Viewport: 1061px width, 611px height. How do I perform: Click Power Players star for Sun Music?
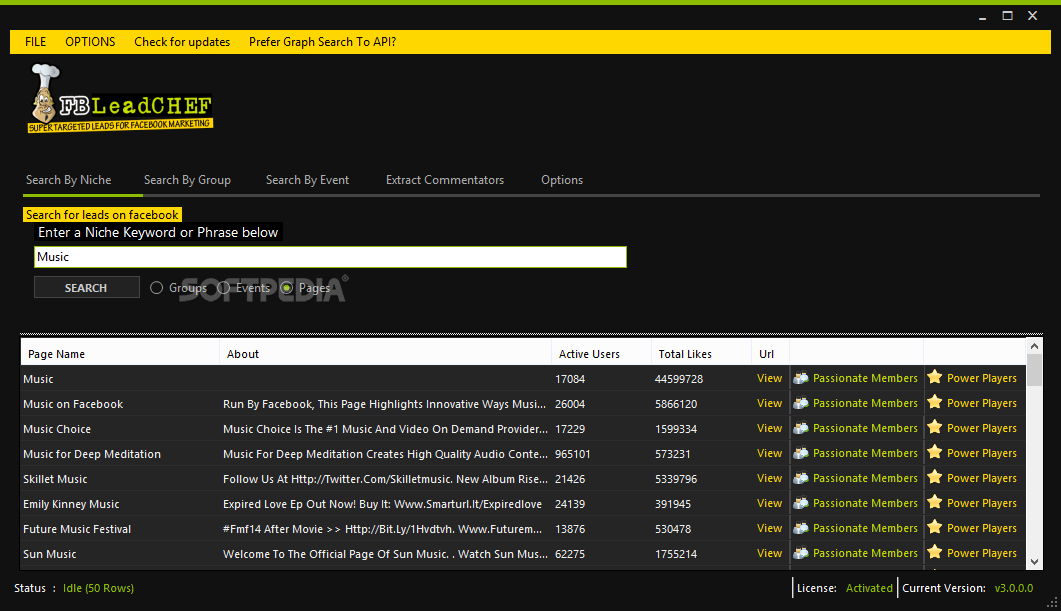[934, 552]
